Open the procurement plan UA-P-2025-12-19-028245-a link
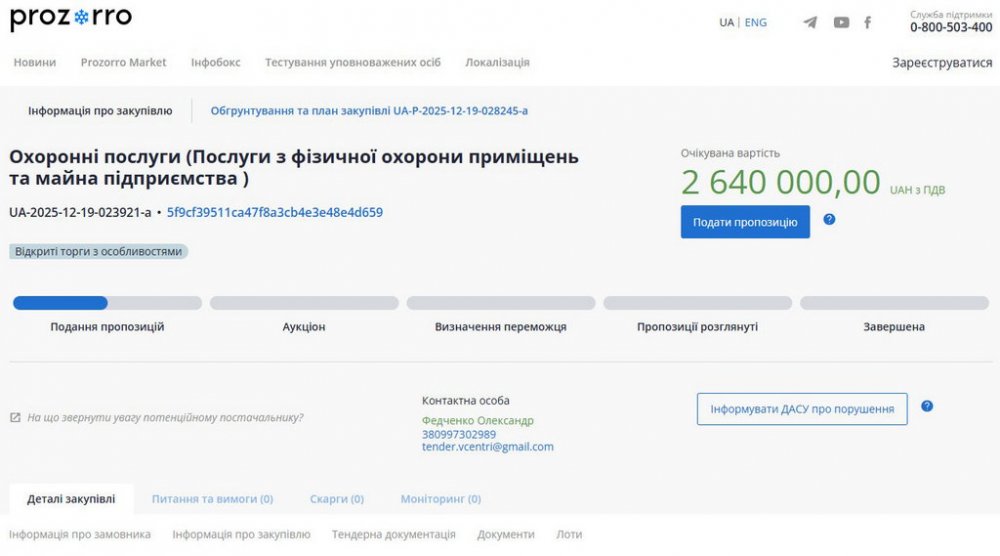 click(369, 111)
